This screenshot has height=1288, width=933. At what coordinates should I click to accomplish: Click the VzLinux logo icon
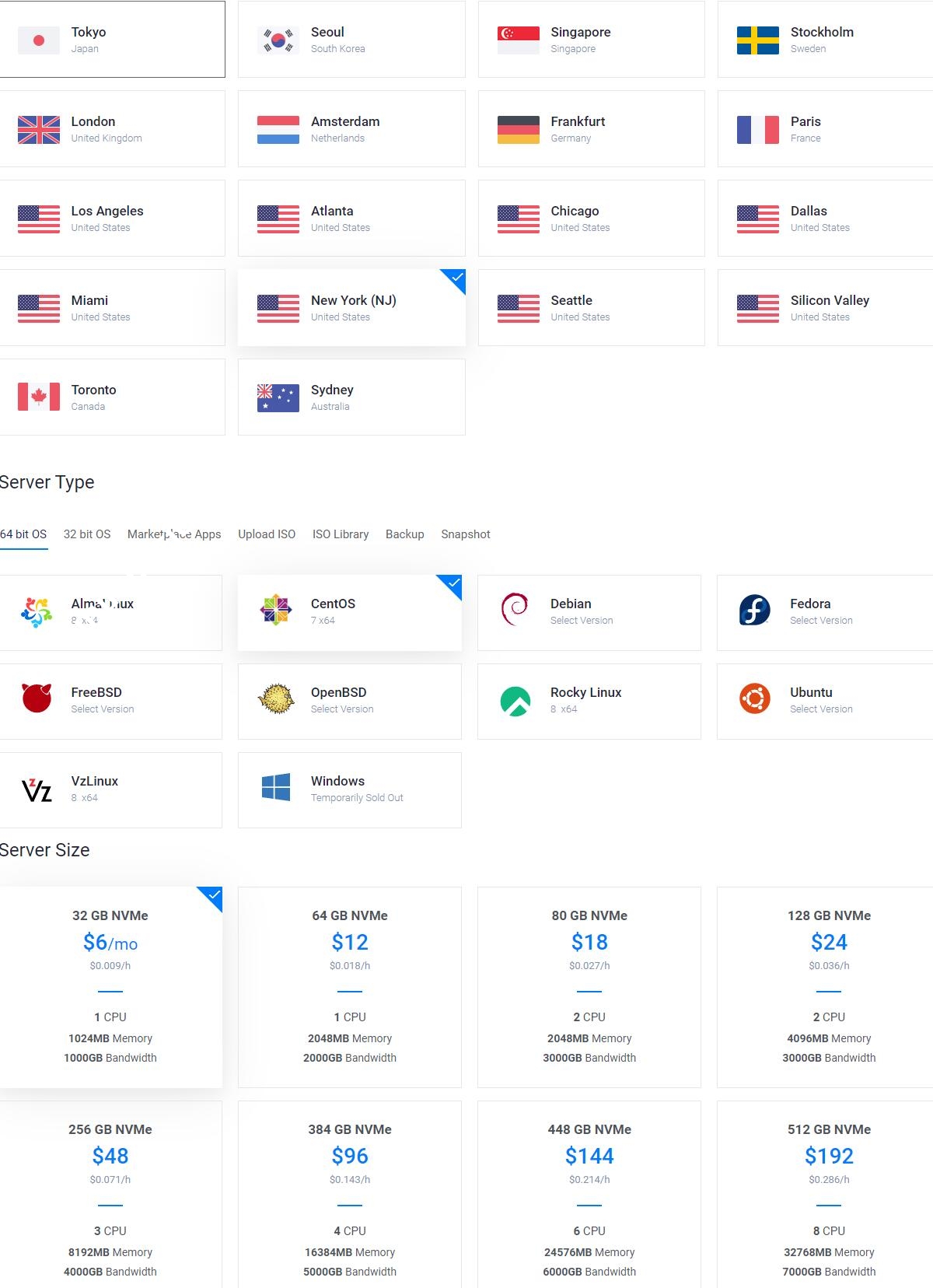[x=37, y=790]
